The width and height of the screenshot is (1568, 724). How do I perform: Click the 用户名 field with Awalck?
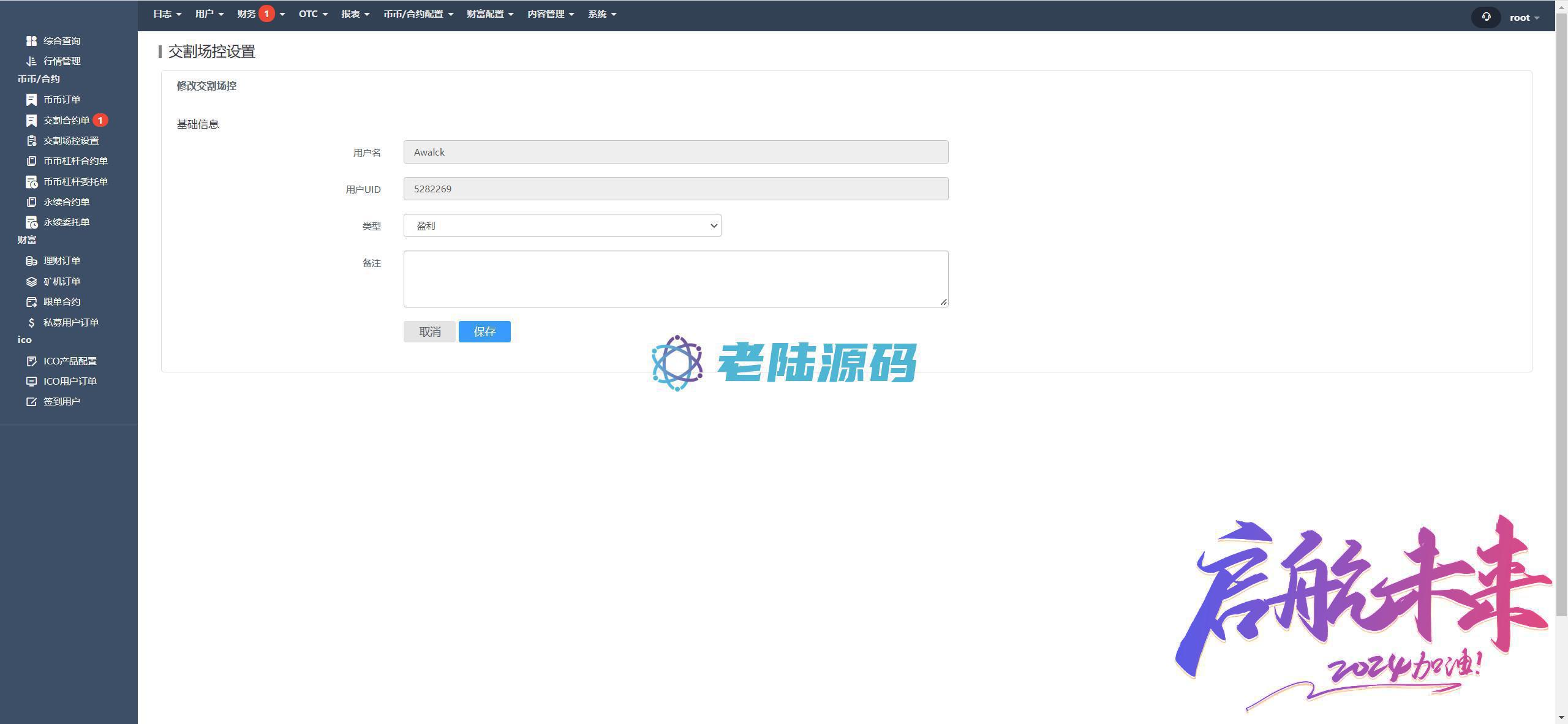[x=676, y=152]
